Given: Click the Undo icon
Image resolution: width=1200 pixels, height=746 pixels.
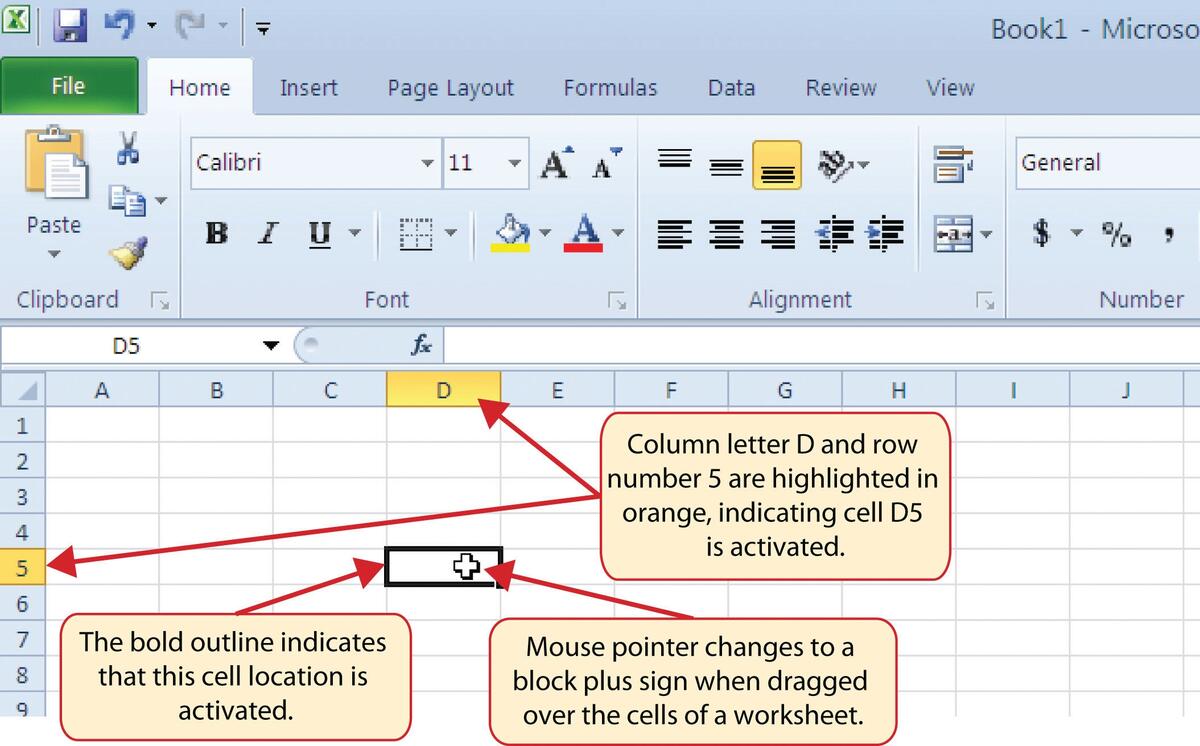Looking at the screenshot, I should [120, 25].
